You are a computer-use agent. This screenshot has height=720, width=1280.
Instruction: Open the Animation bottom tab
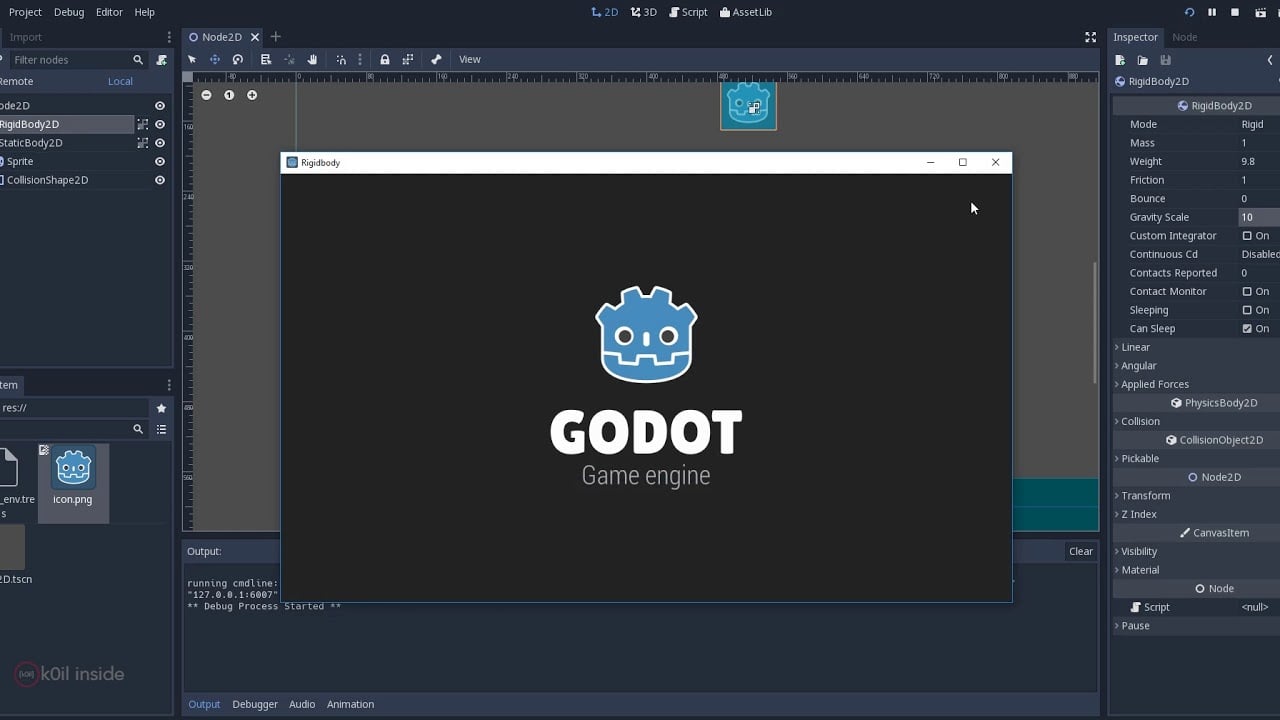pyautogui.click(x=351, y=704)
